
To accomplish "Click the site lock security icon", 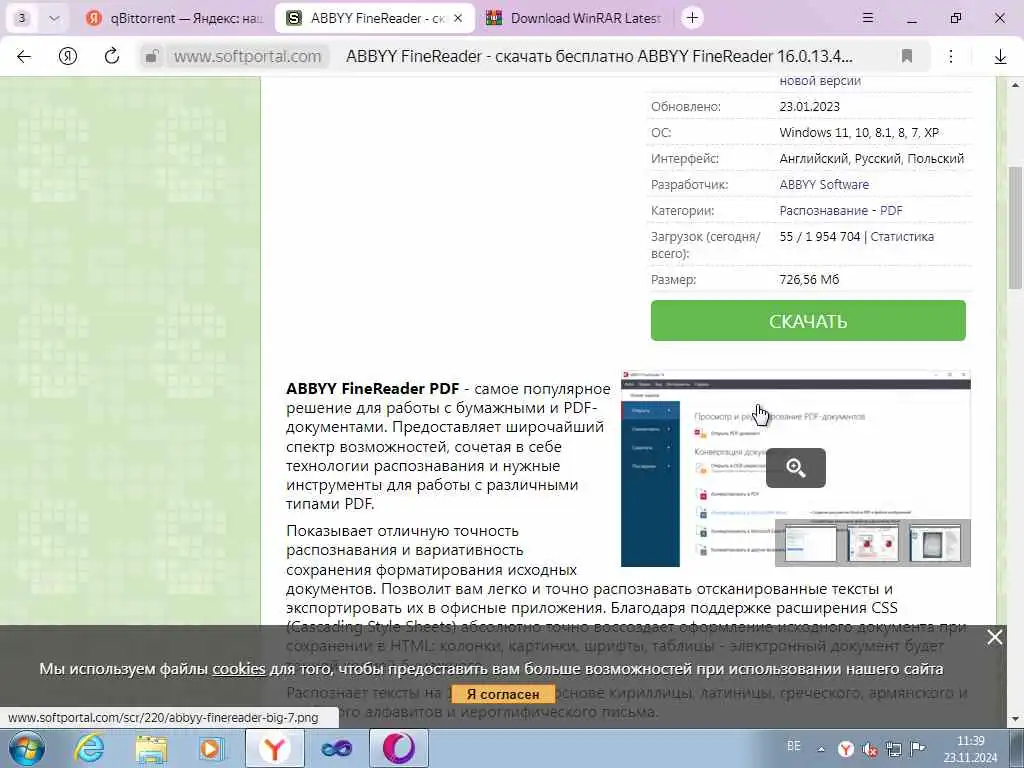I will tap(152, 57).
